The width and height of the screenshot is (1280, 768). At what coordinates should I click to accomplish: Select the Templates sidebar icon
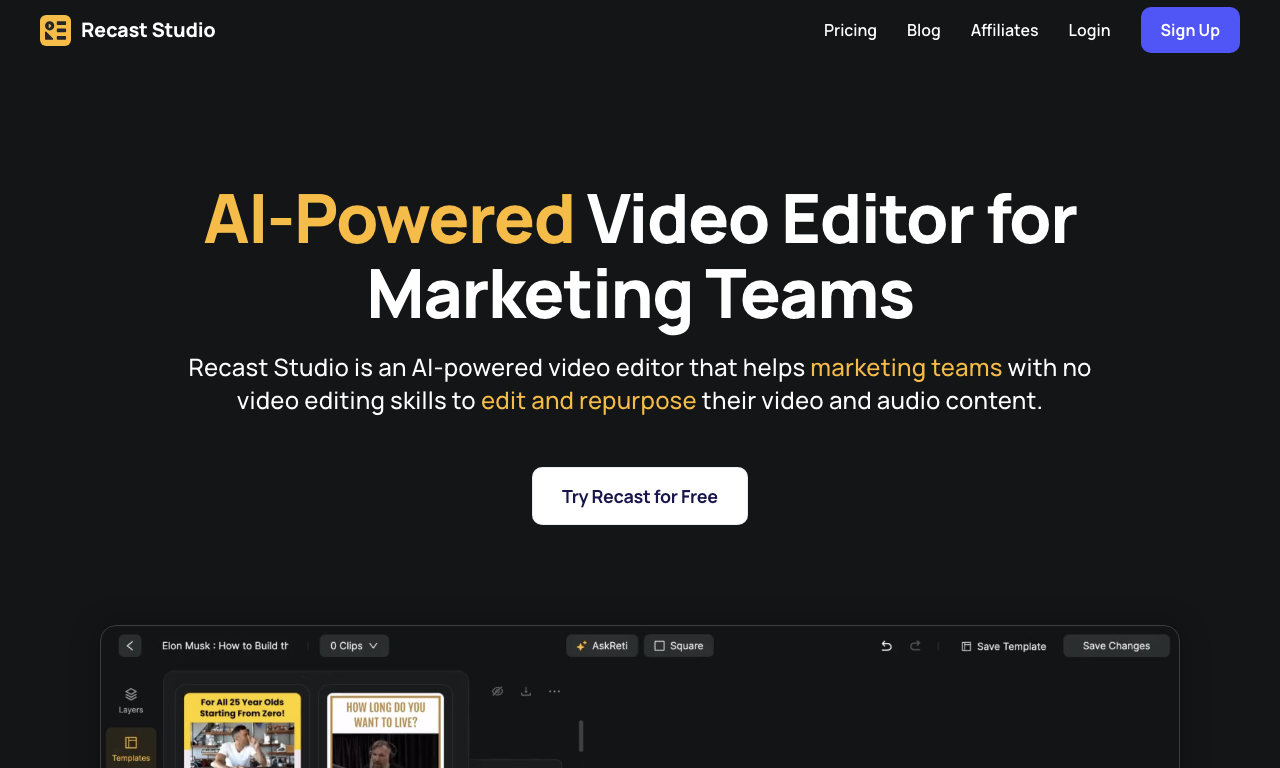131,748
